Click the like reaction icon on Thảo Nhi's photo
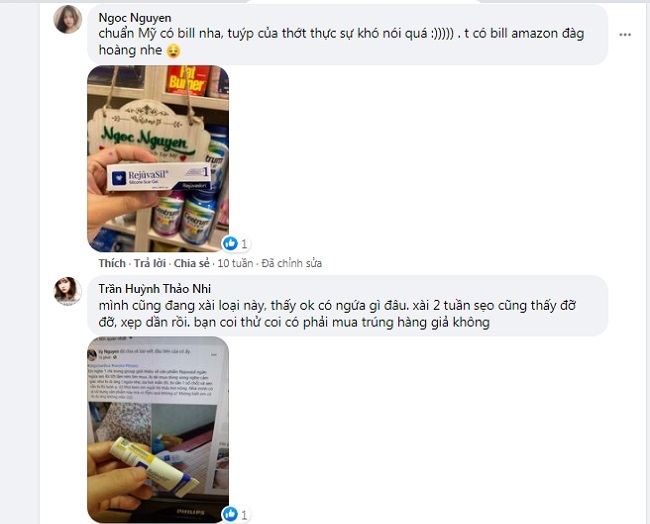This screenshot has width=650, height=524. coord(230,514)
